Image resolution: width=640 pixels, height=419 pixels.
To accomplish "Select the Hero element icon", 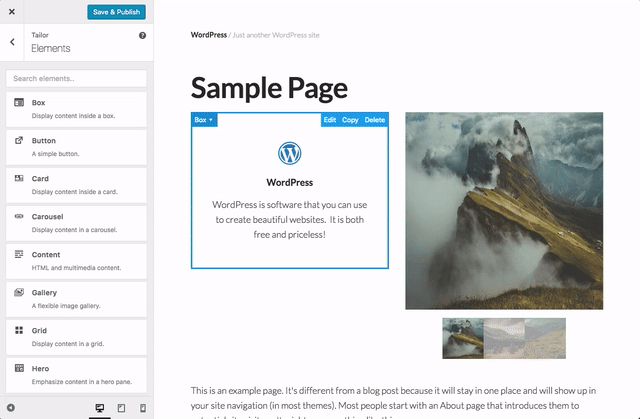I will 19,368.
